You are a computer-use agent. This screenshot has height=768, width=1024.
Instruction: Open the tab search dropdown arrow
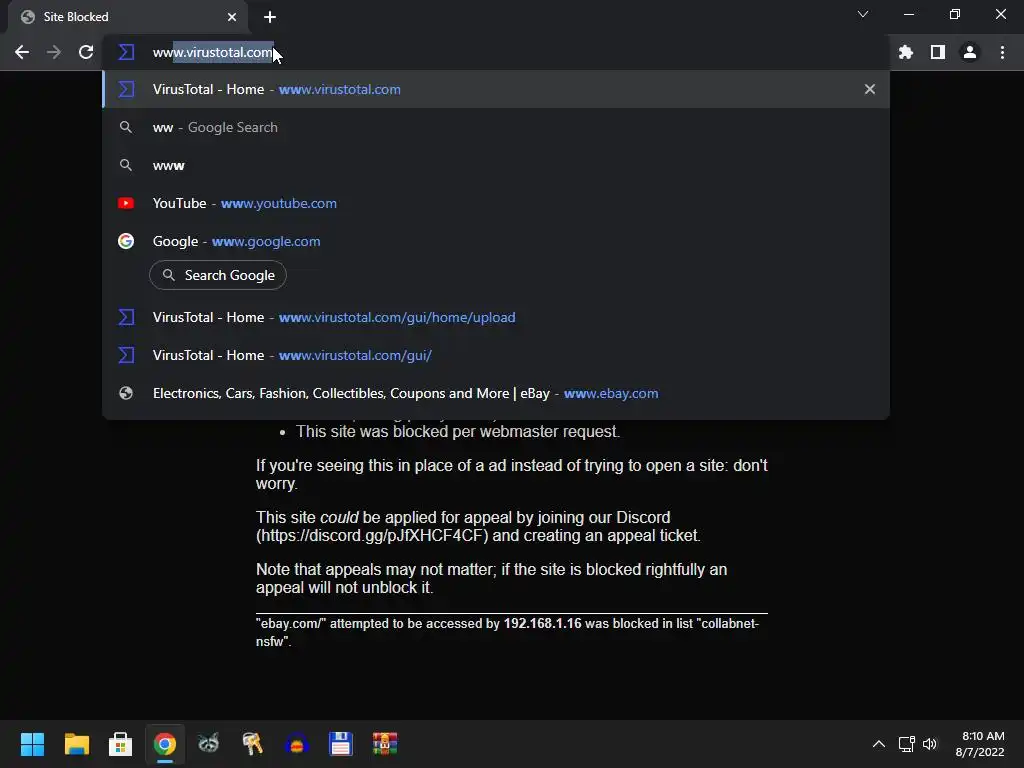[863, 14]
